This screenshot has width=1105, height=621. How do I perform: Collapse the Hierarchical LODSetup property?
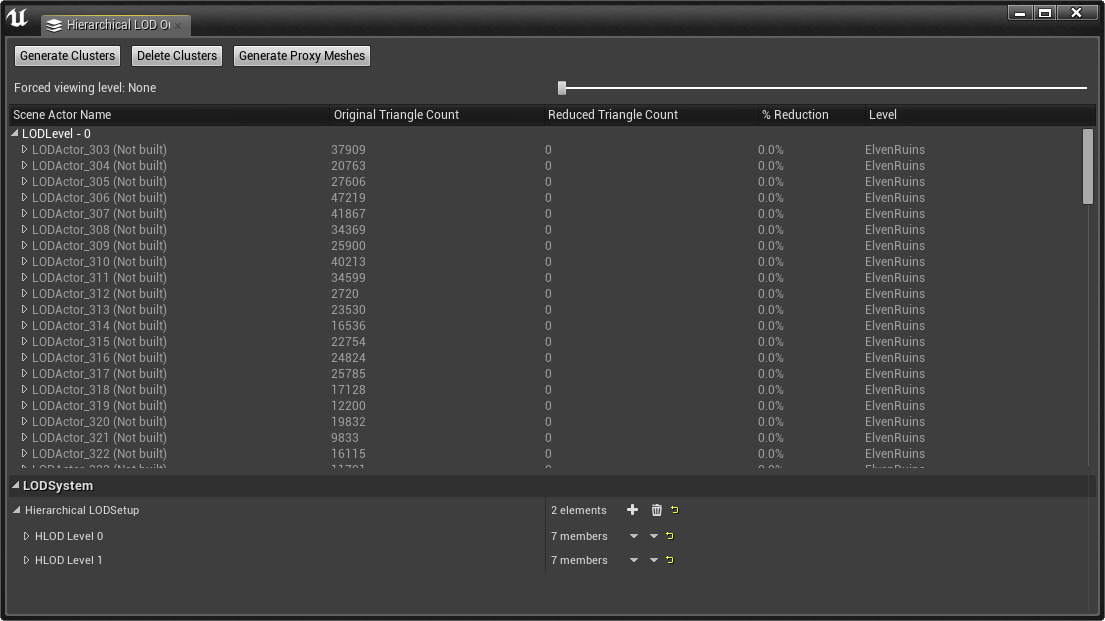pyautogui.click(x=17, y=510)
